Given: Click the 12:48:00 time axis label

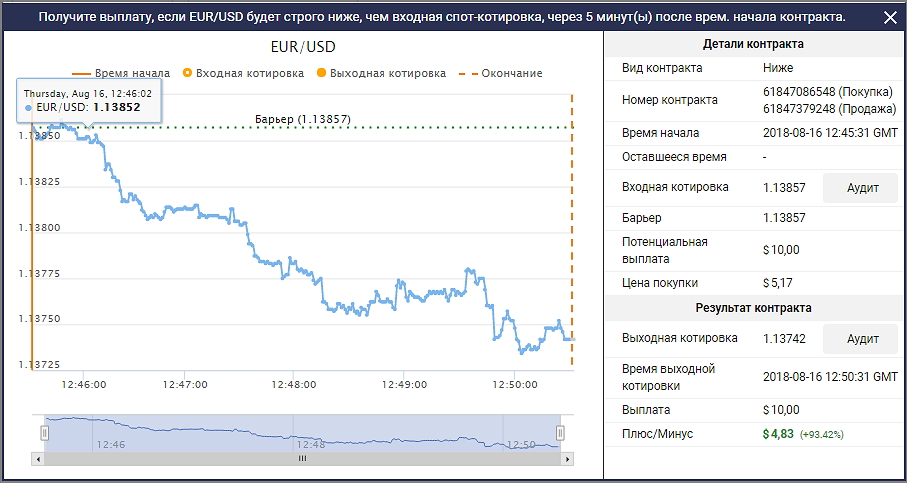Looking at the screenshot, I should (294, 384).
